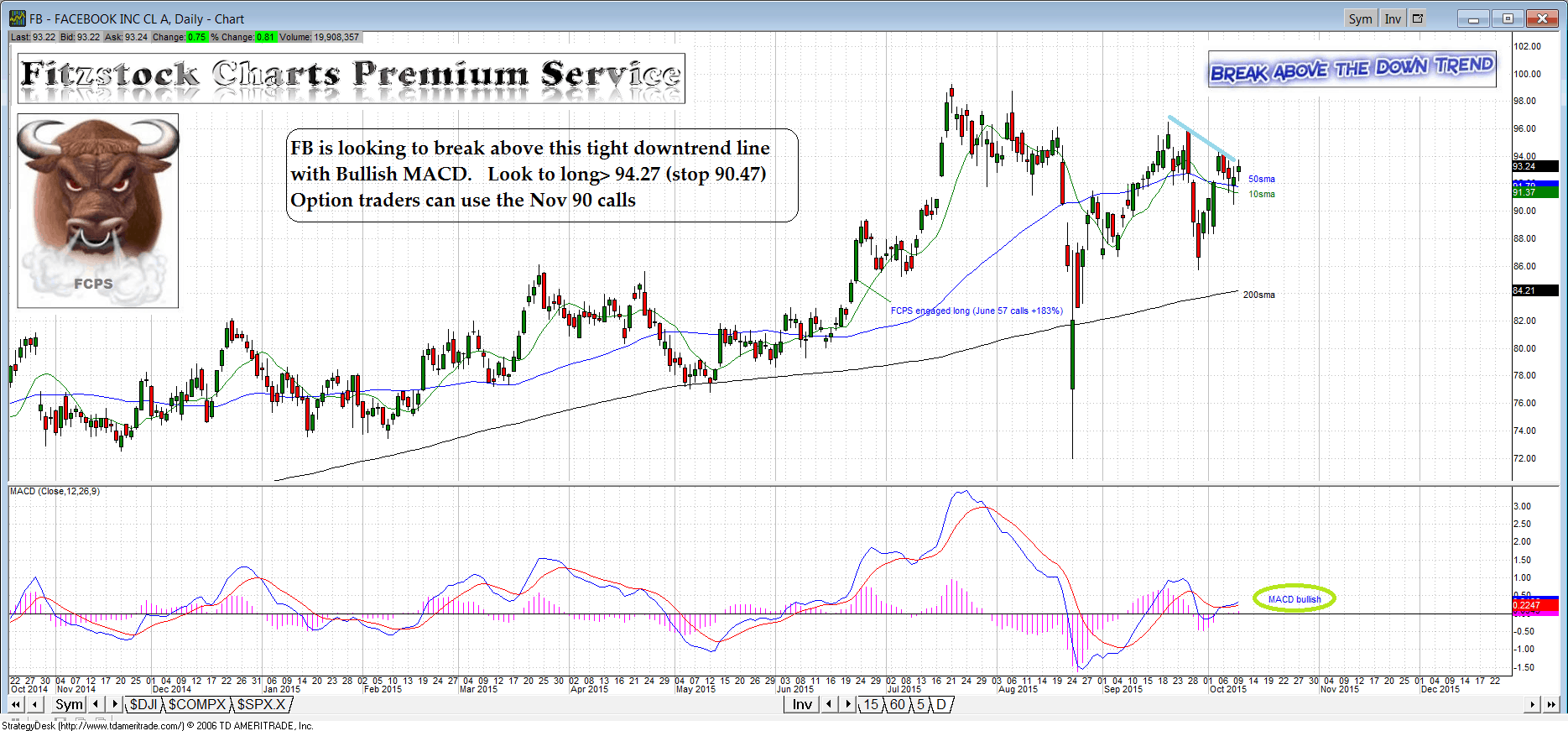
Task: Click left arrow next to bottom Sym button
Action: tap(96, 704)
